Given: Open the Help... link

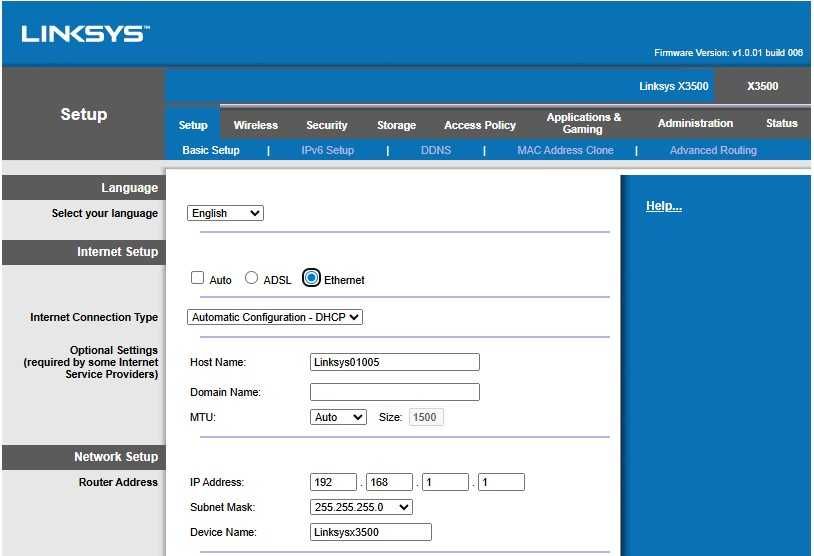Looking at the screenshot, I should (664, 206).
